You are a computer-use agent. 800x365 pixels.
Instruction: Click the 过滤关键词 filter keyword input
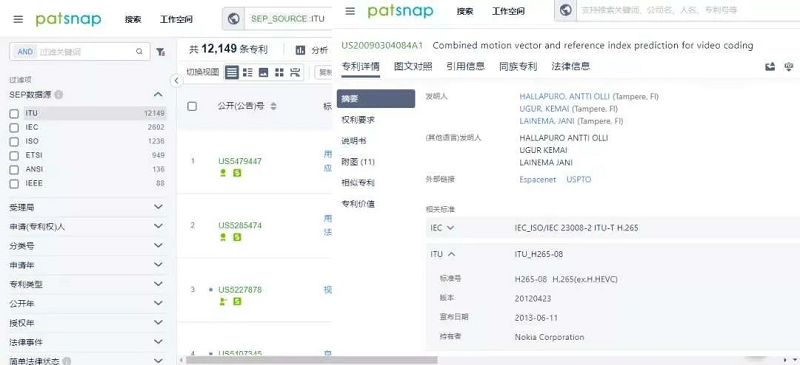click(x=86, y=52)
